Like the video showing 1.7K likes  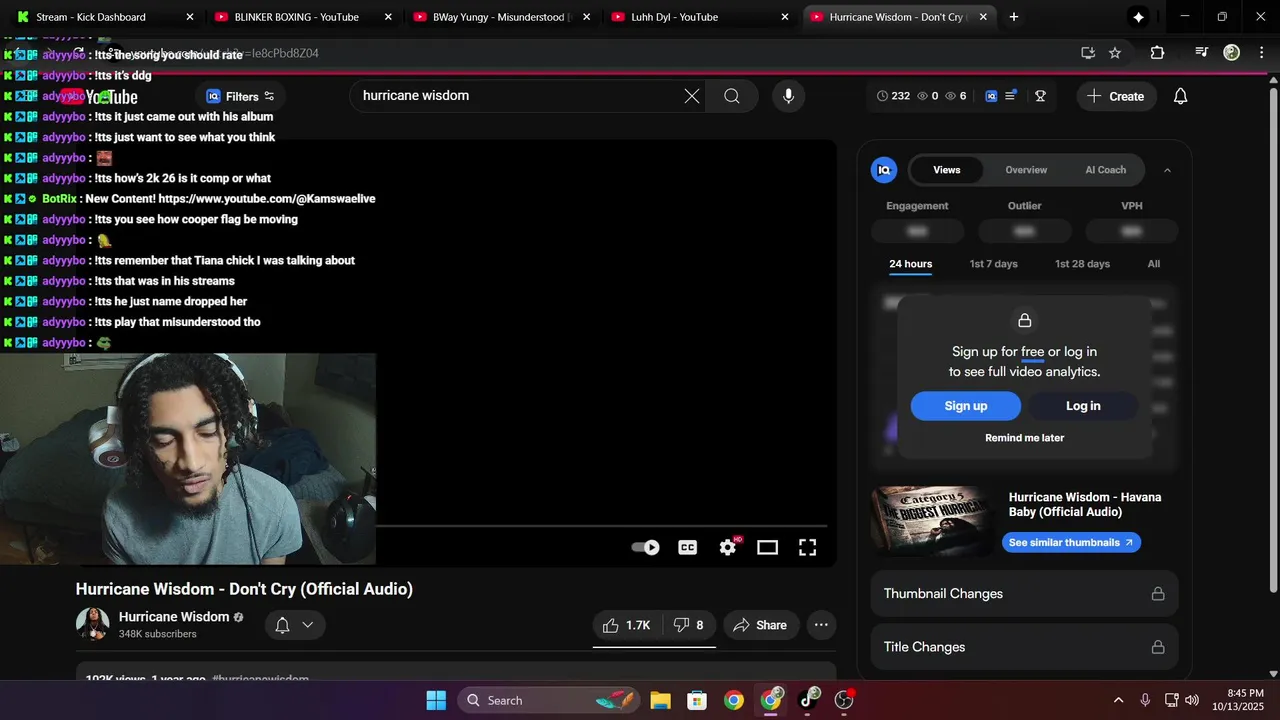(626, 625)
